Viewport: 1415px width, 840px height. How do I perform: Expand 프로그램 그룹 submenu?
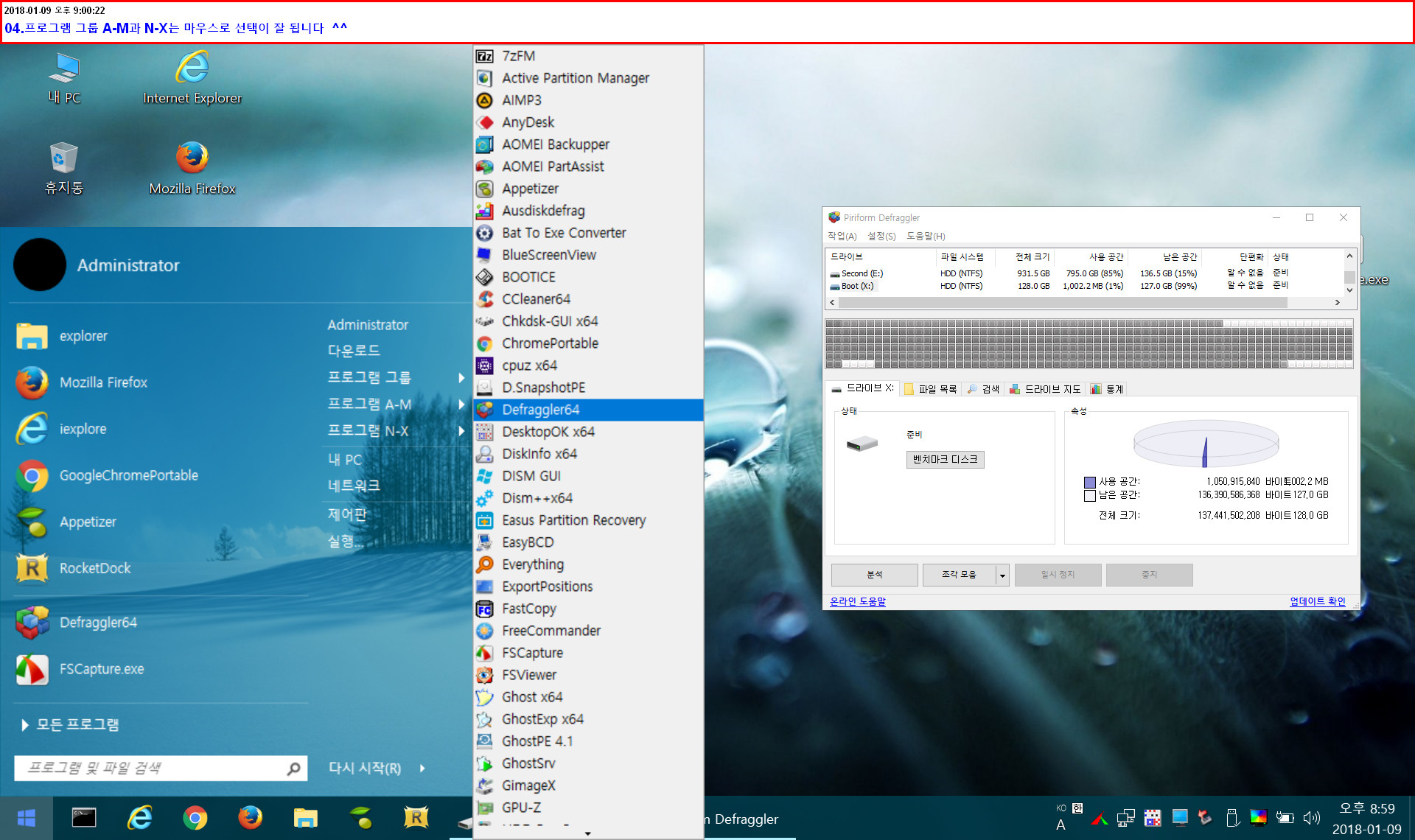coord(396,377)
